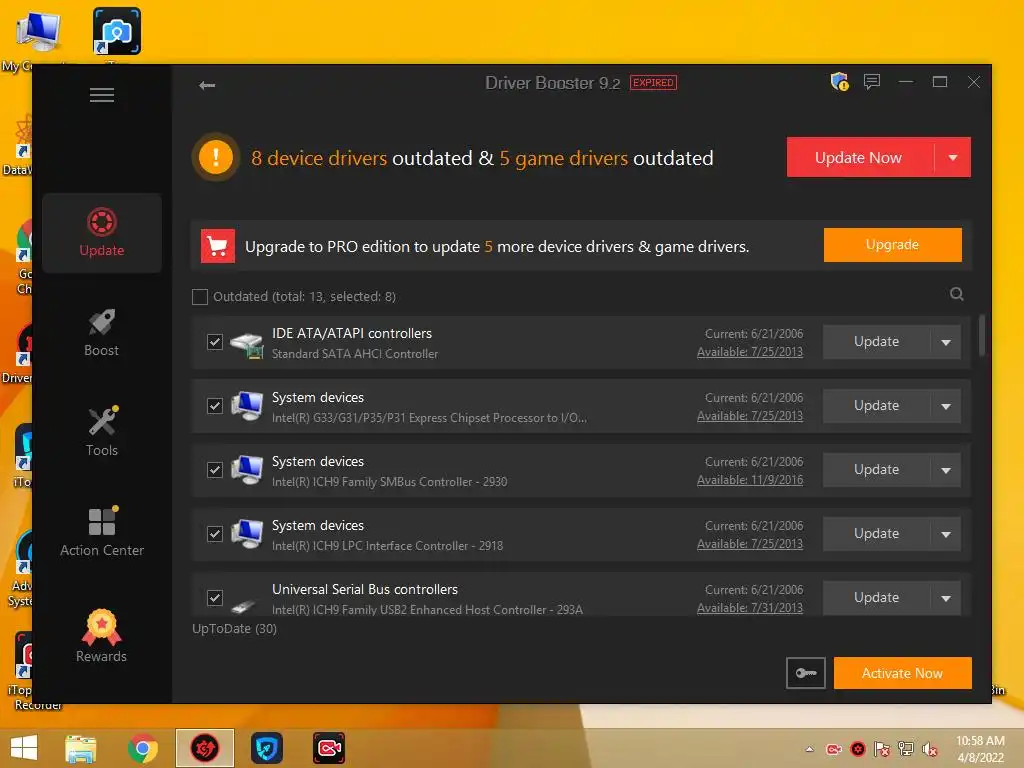1024x768 pixels.
Task: Open the Boost sidebar tab
Action: [102, 333]
